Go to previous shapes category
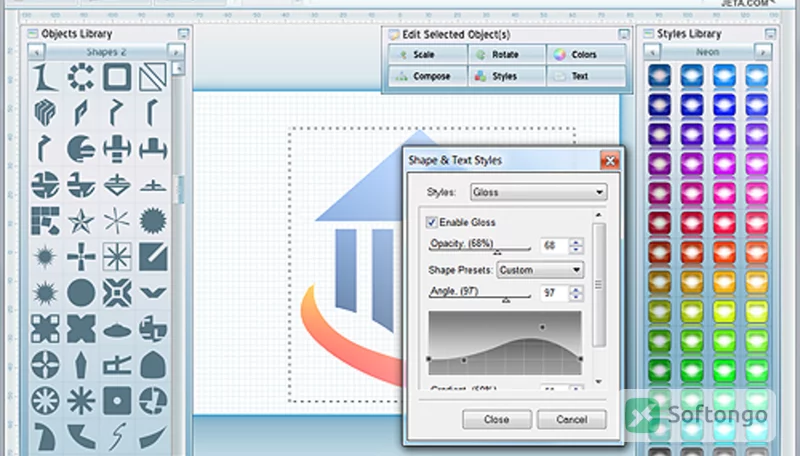The image size is (800, 456). 37,52
